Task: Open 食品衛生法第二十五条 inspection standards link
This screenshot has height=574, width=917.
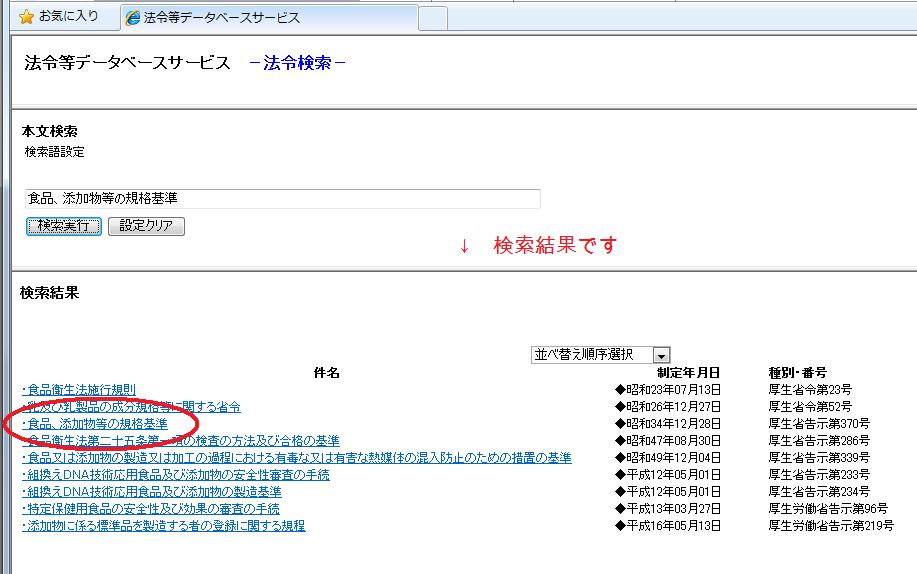Action: coord(181,441)
